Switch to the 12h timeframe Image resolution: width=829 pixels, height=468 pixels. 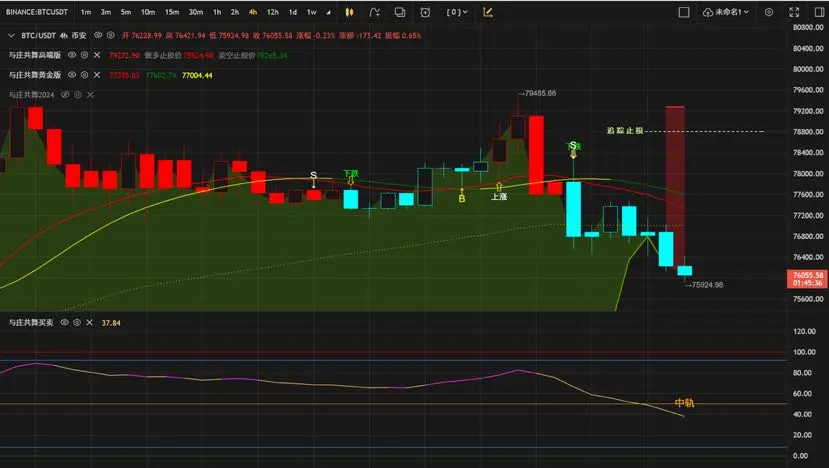(273, 12)
